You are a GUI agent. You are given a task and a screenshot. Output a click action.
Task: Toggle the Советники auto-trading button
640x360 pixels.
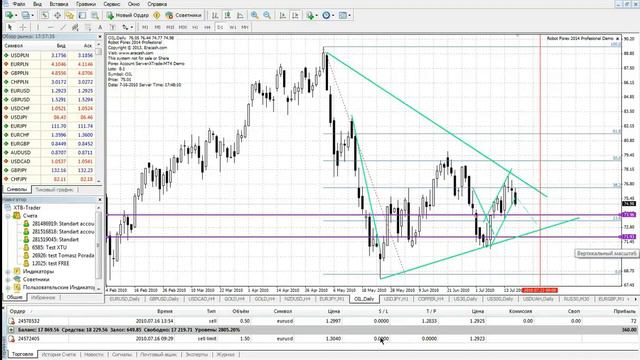184,15
